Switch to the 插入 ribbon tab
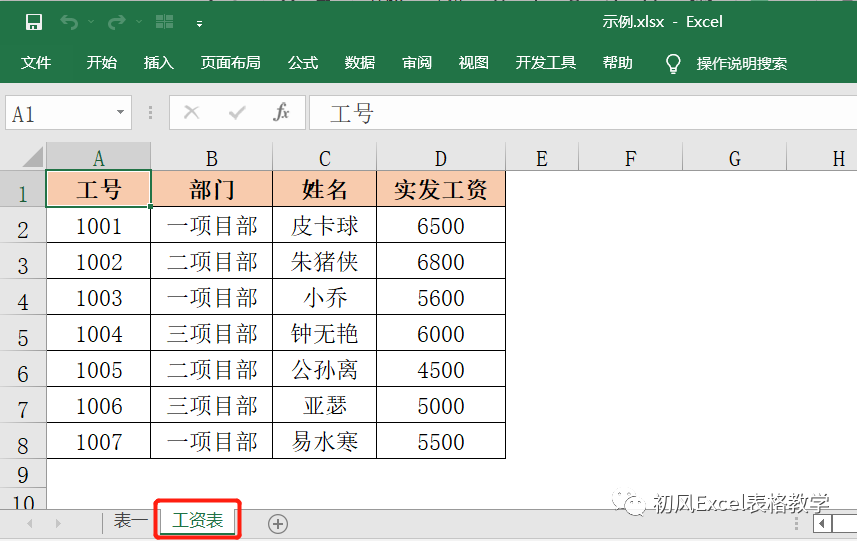Screen dimensions: 857x541 click(159, 63)
